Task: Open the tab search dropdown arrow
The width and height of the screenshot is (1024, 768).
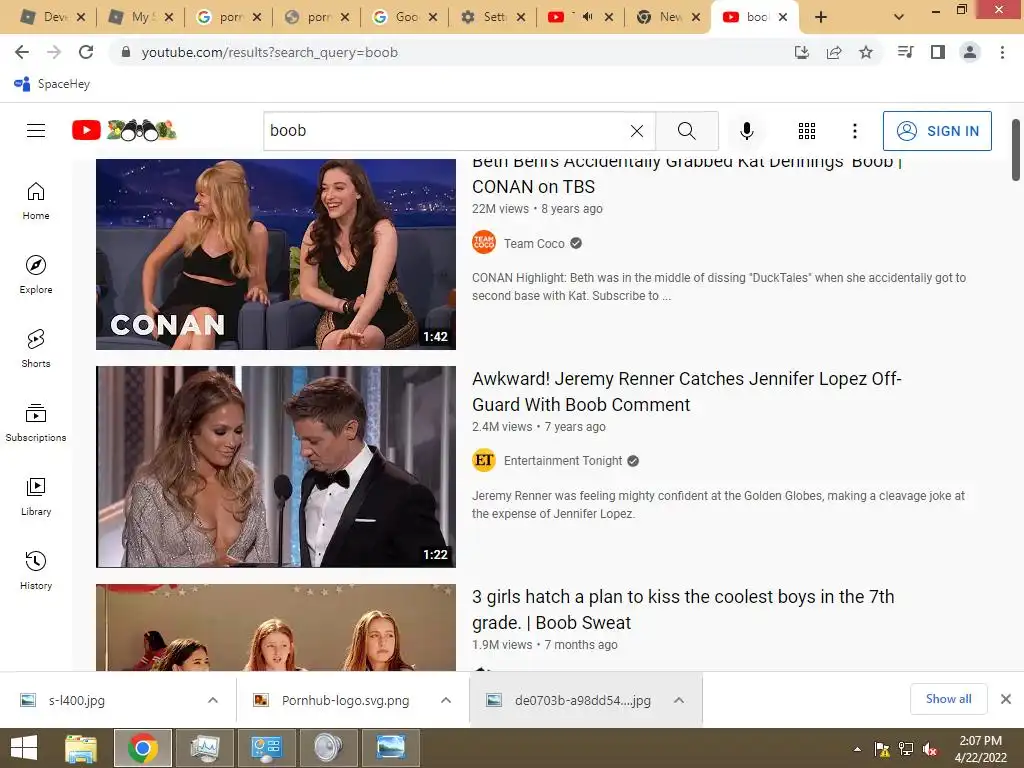Action: pos(899,17)
